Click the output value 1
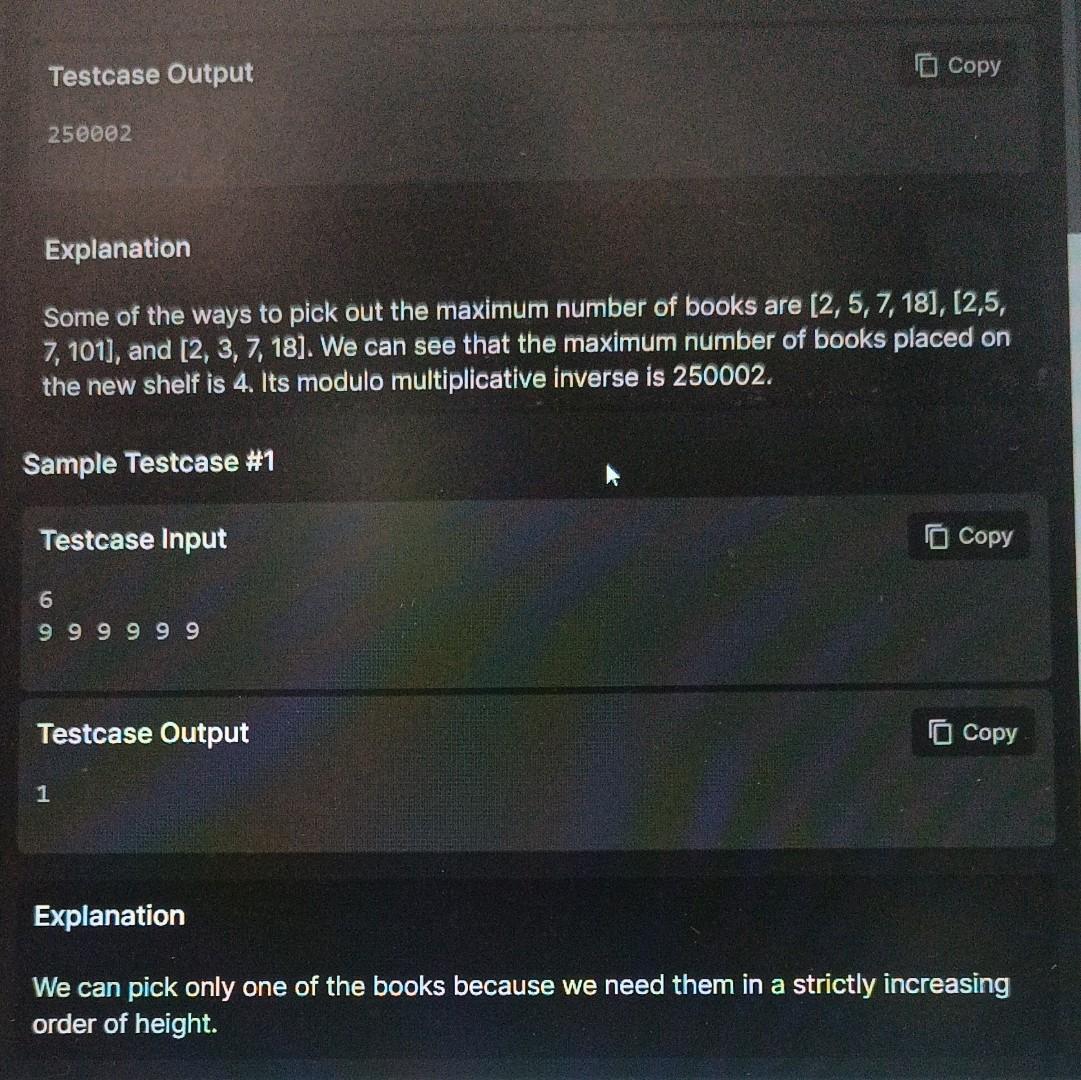The width and height of the screenshot is (1081, 1080). (43, 794)
